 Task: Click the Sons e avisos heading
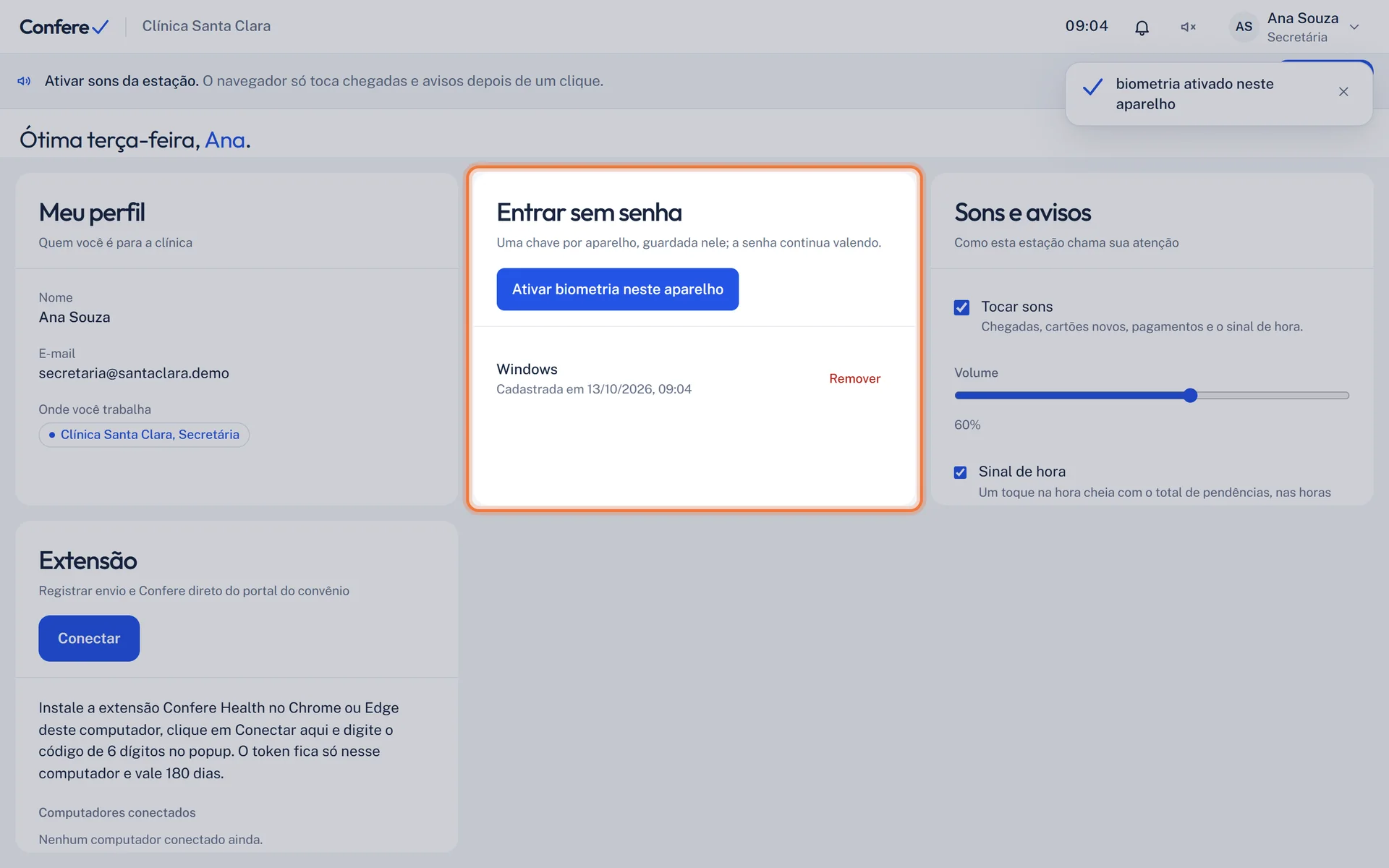click(x=1022, y=213)
